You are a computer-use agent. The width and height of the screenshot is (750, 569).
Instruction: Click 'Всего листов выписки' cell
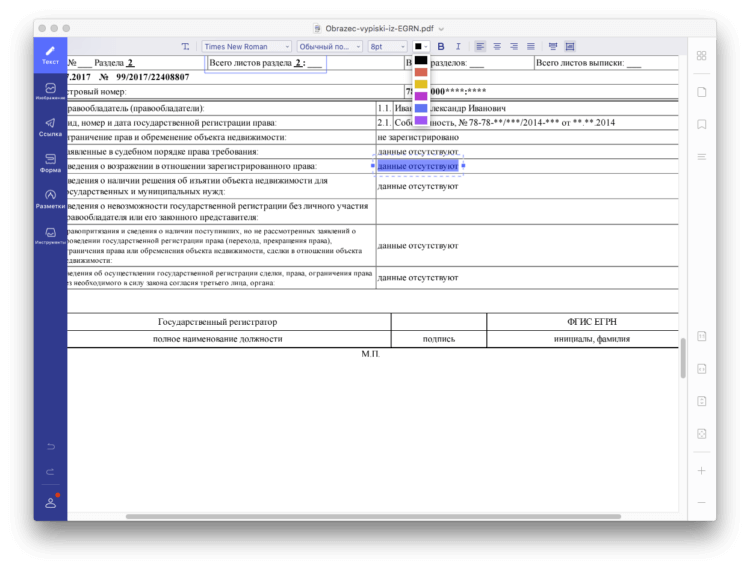(x=606, y=63)
